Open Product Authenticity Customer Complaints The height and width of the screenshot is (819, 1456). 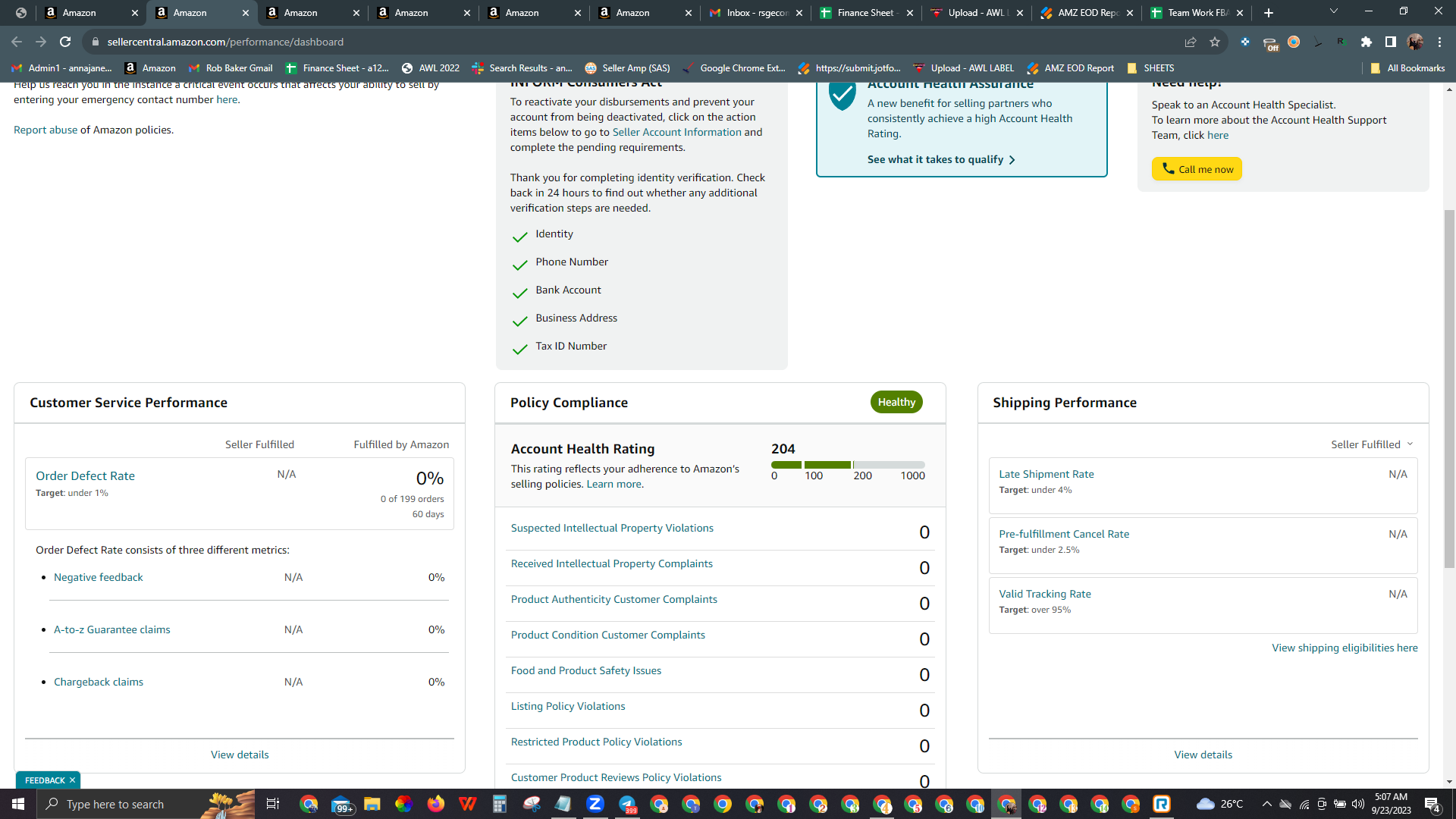tap(613, 599)
